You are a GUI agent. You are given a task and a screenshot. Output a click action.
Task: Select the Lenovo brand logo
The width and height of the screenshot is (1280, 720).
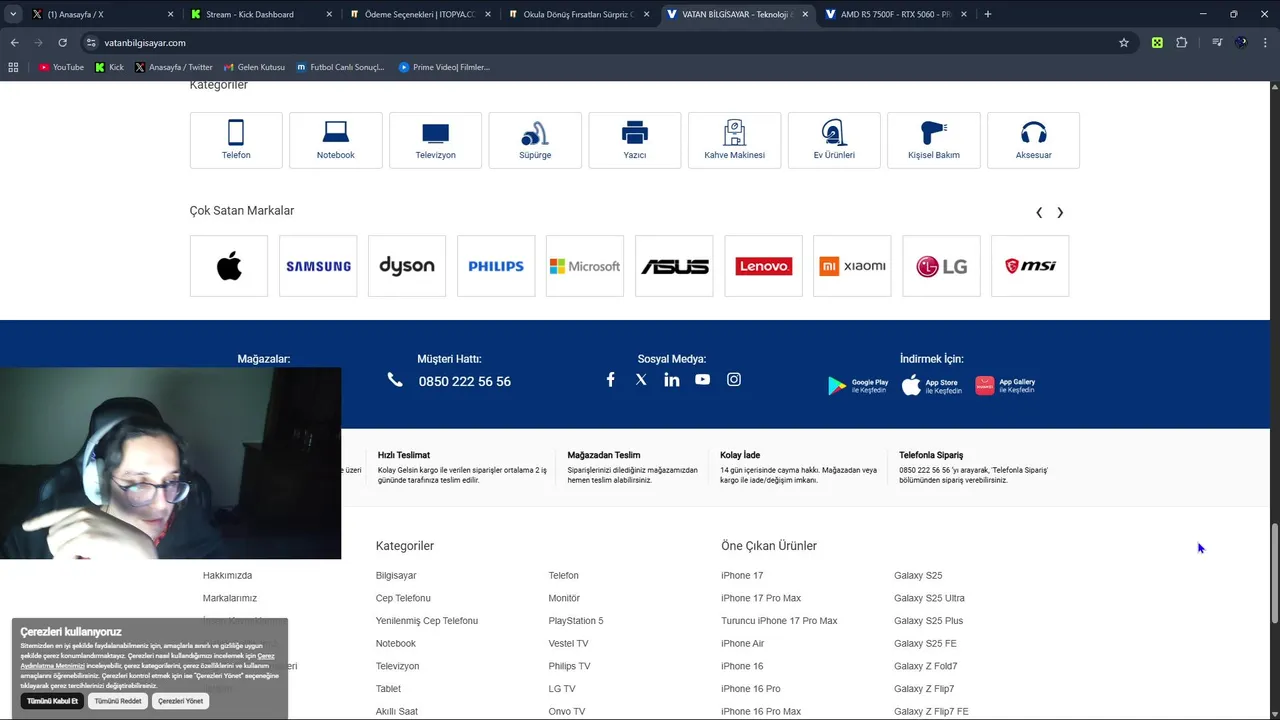click(x=763, y=266)
